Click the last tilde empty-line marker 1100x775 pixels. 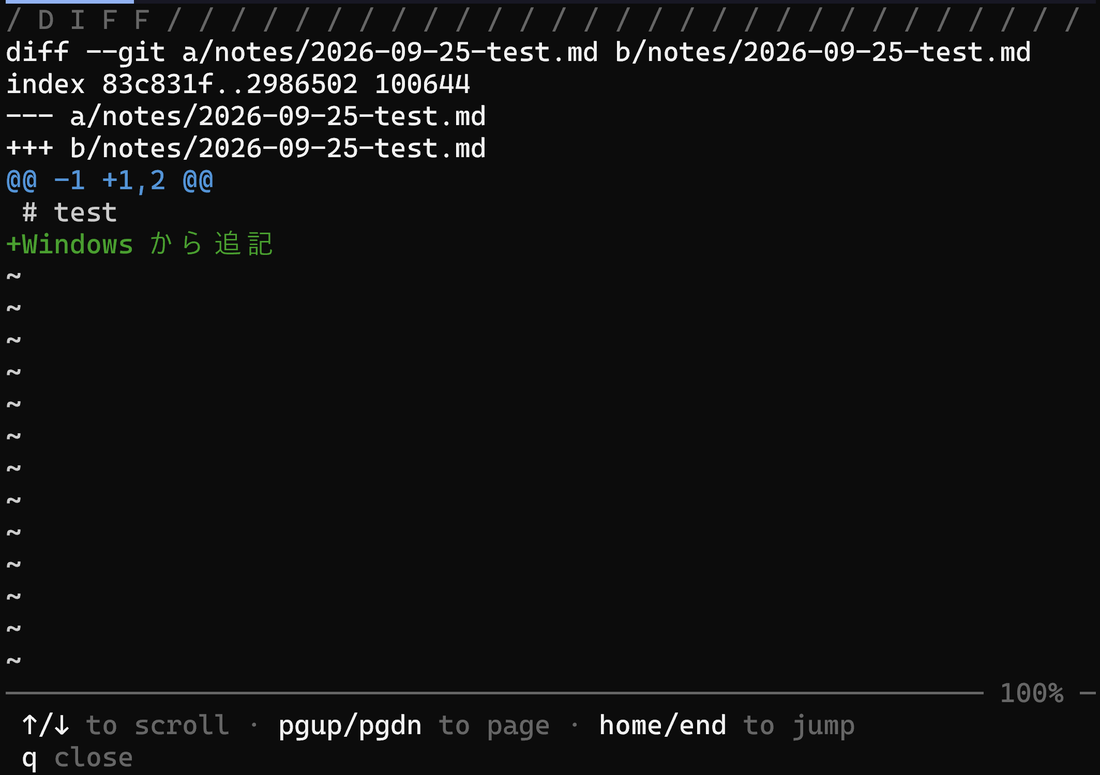pyautogui.click(x=13, y=661)
